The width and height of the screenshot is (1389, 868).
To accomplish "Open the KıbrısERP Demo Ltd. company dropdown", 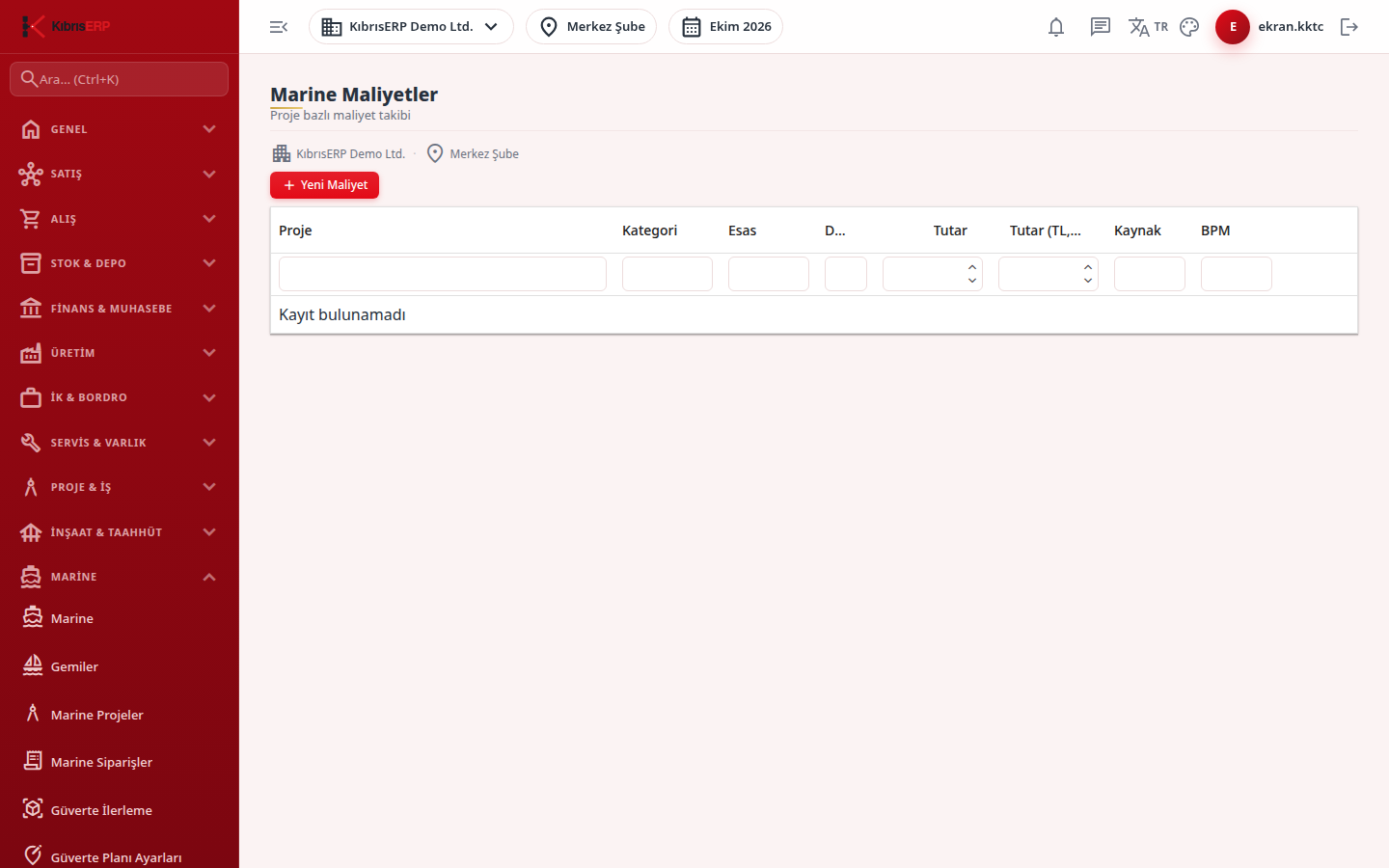I will pyautogui.click(x=411, y=27).
